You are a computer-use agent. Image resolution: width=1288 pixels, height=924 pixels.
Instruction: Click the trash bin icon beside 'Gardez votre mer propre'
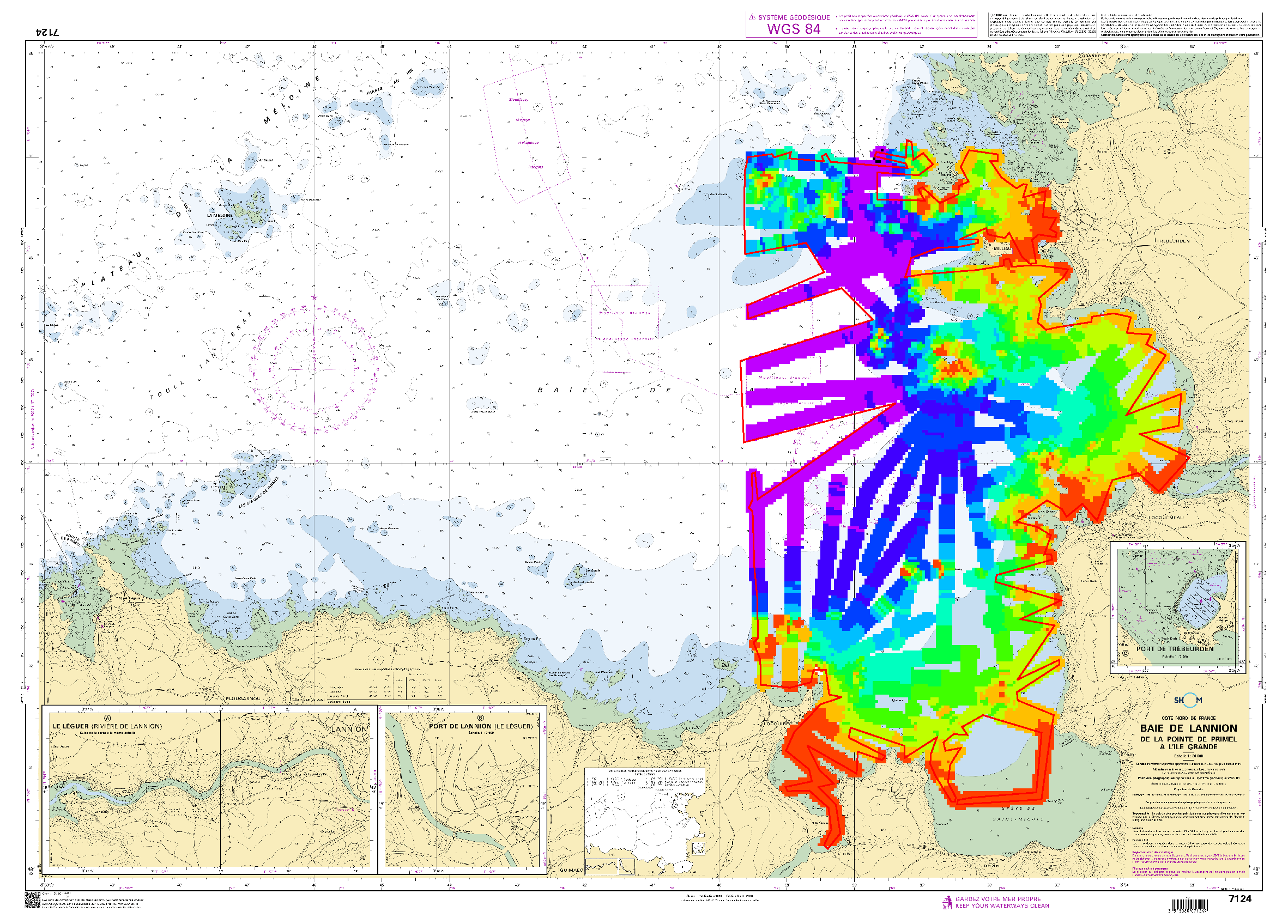point(947,903)
